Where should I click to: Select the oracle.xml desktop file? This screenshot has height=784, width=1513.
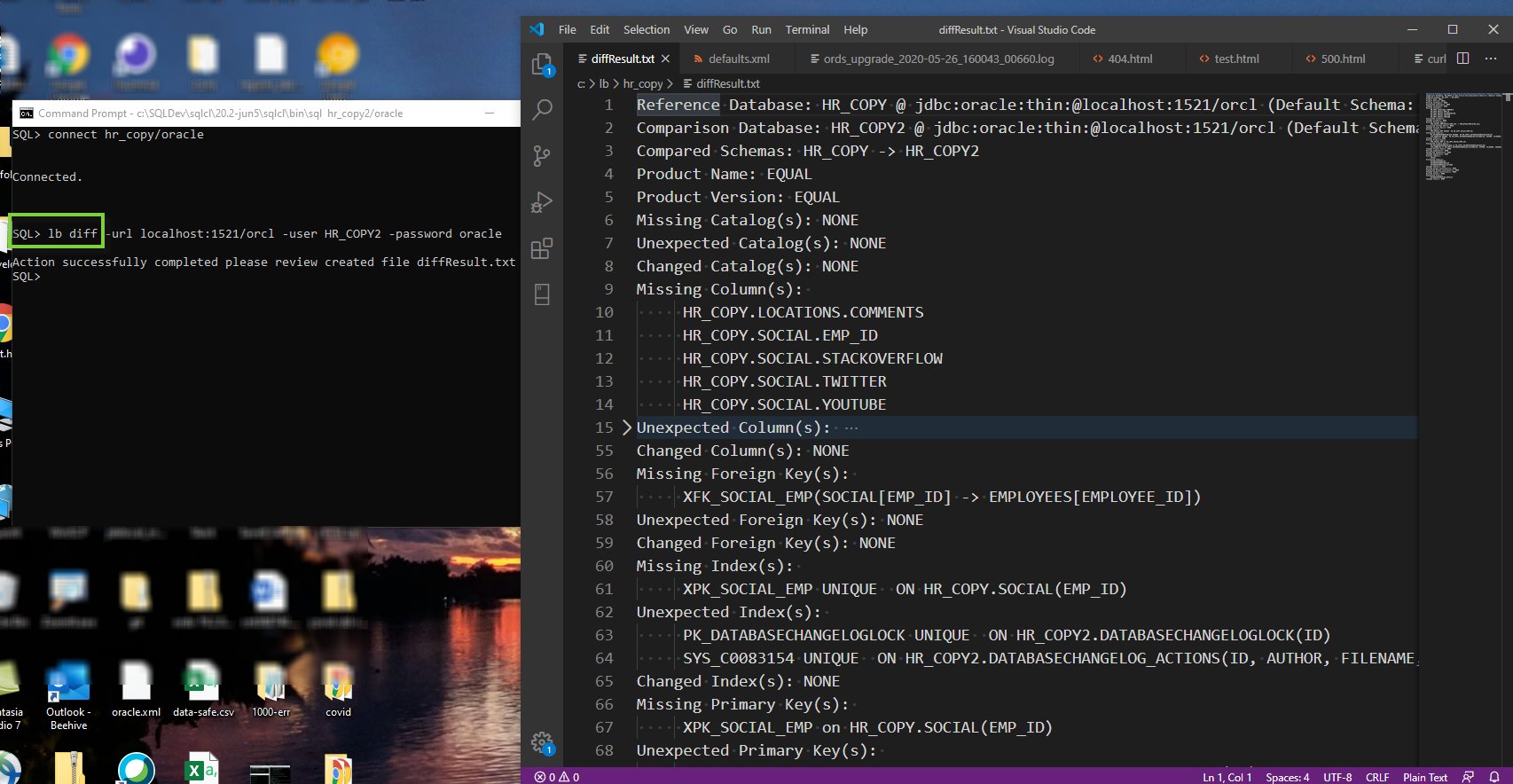pos(136,689)
